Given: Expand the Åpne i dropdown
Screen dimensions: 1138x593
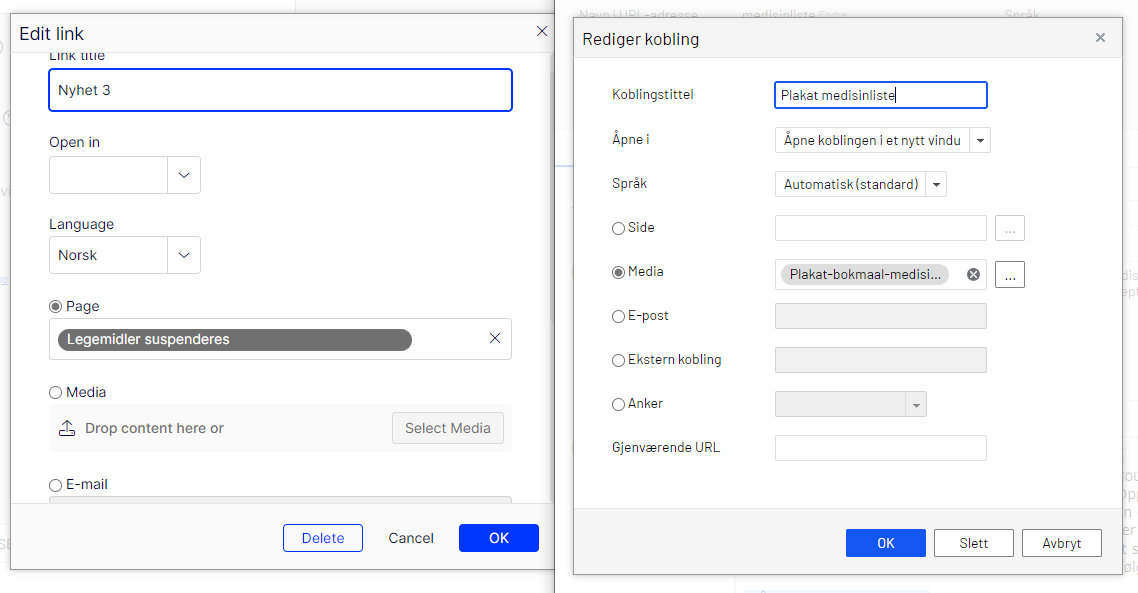Looking at the screenshot, I should (x=980, y=141).
